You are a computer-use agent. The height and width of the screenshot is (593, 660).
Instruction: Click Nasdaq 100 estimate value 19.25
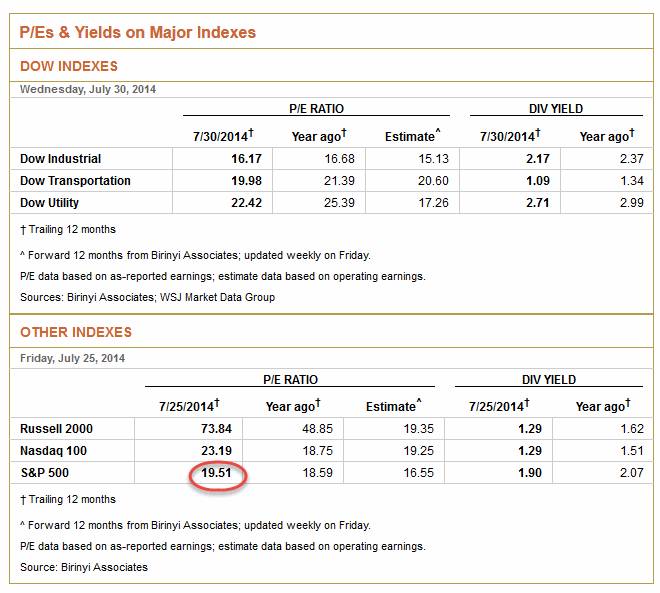418,451
